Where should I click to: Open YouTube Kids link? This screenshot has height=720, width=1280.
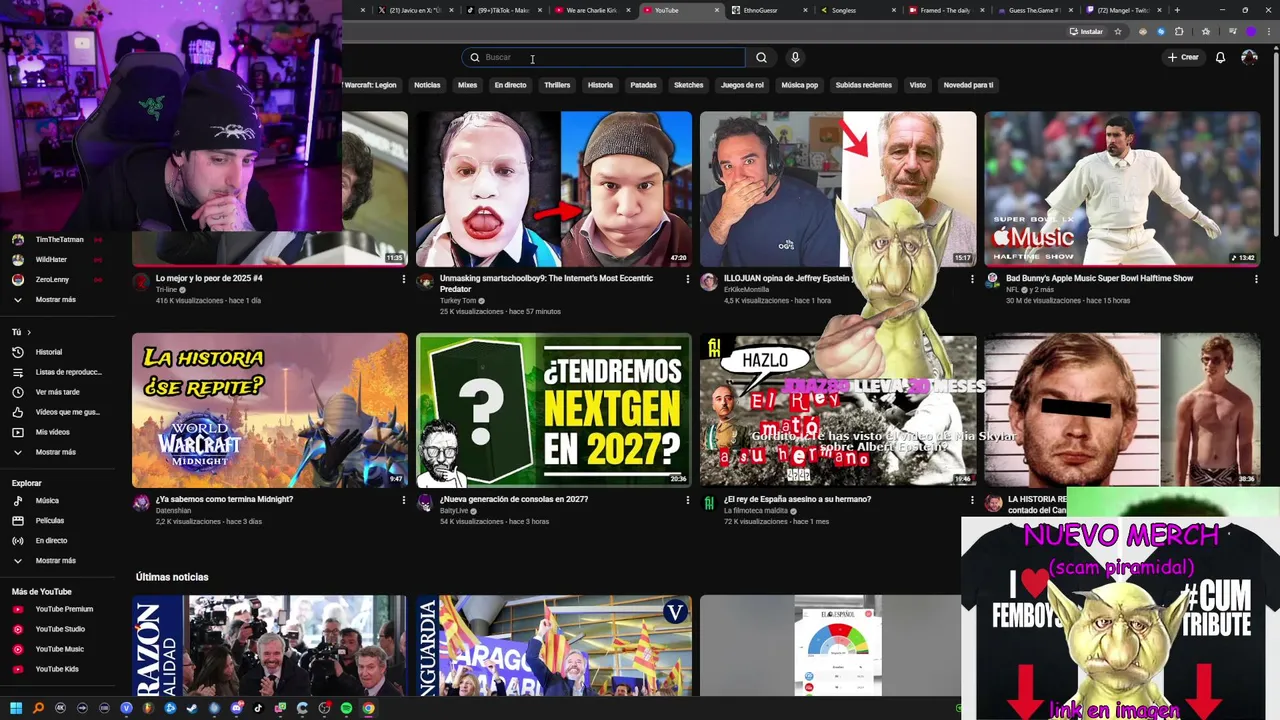pos(55,669)
